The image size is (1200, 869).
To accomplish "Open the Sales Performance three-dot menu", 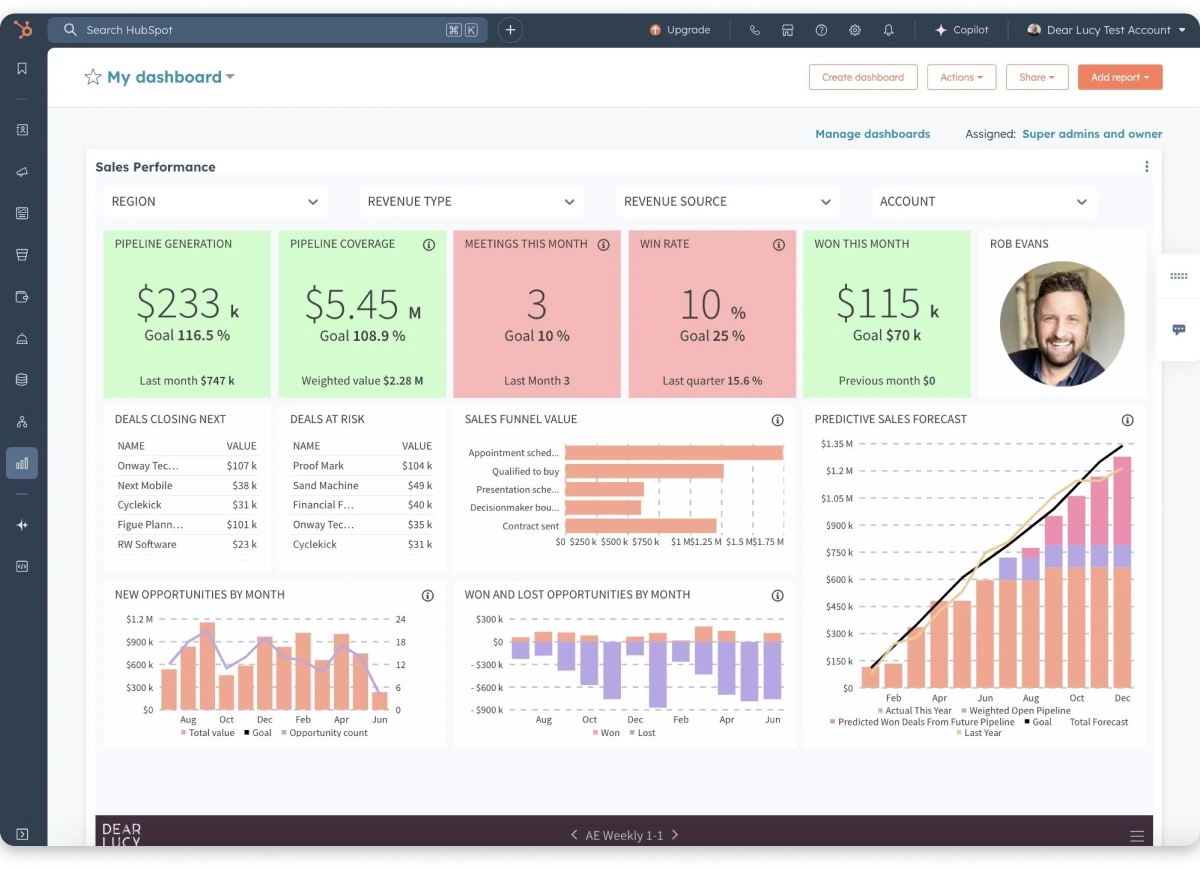I will point(1147,167).
